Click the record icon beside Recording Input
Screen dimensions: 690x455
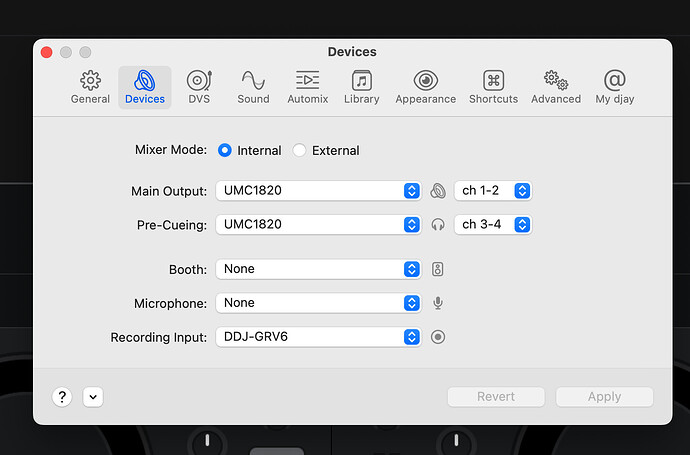(x=437, y=338)
